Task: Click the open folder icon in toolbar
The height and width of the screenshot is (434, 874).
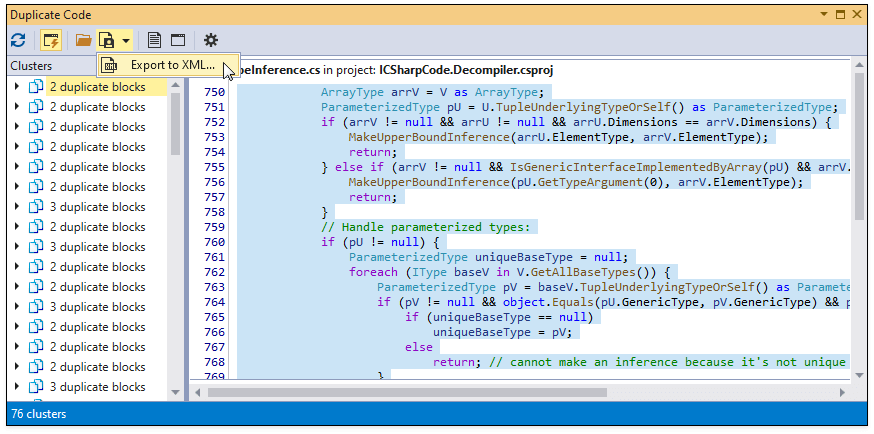Action: 84,41
